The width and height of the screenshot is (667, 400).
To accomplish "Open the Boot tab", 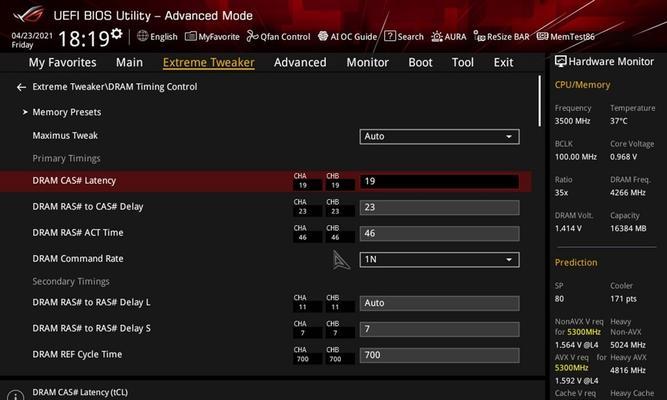I will point(420,63).
